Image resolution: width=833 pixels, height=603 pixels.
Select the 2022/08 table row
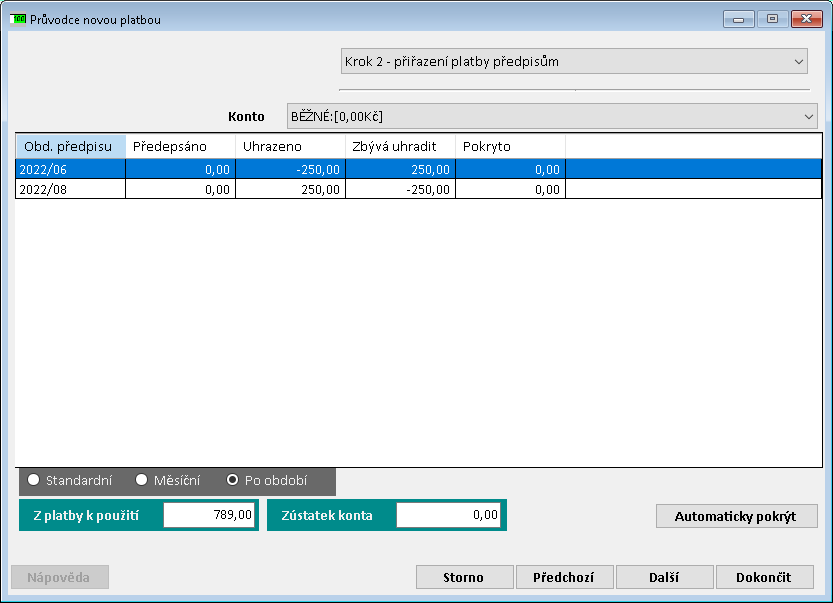point(70,189)
